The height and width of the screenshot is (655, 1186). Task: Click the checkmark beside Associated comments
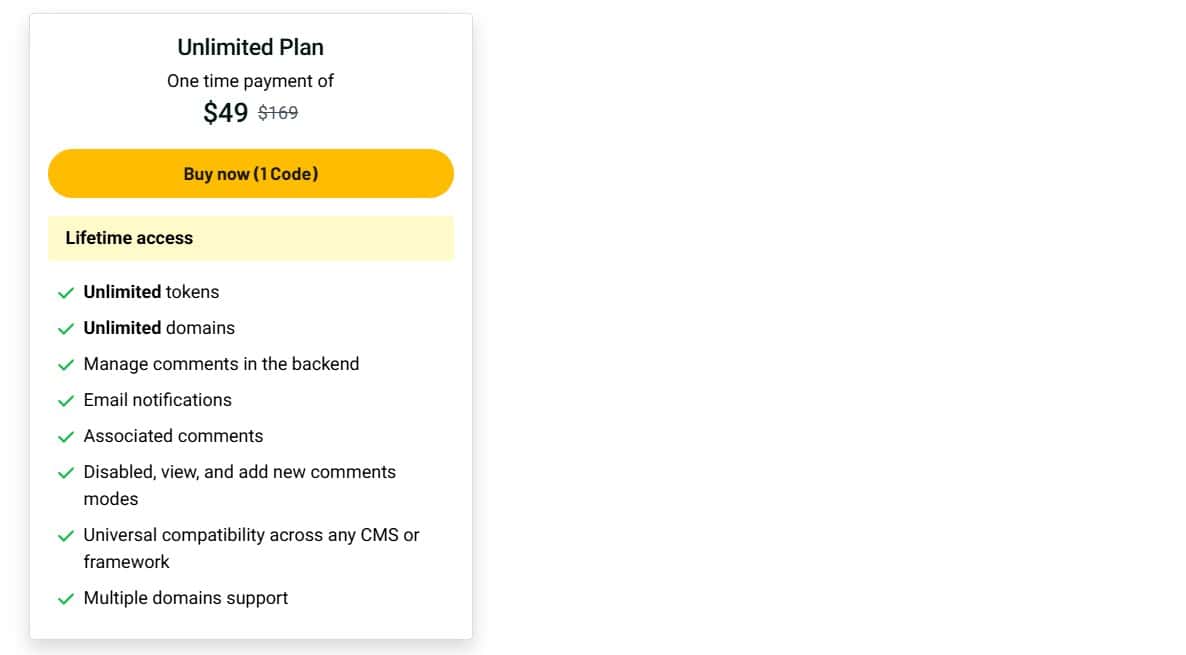[66, 436]
